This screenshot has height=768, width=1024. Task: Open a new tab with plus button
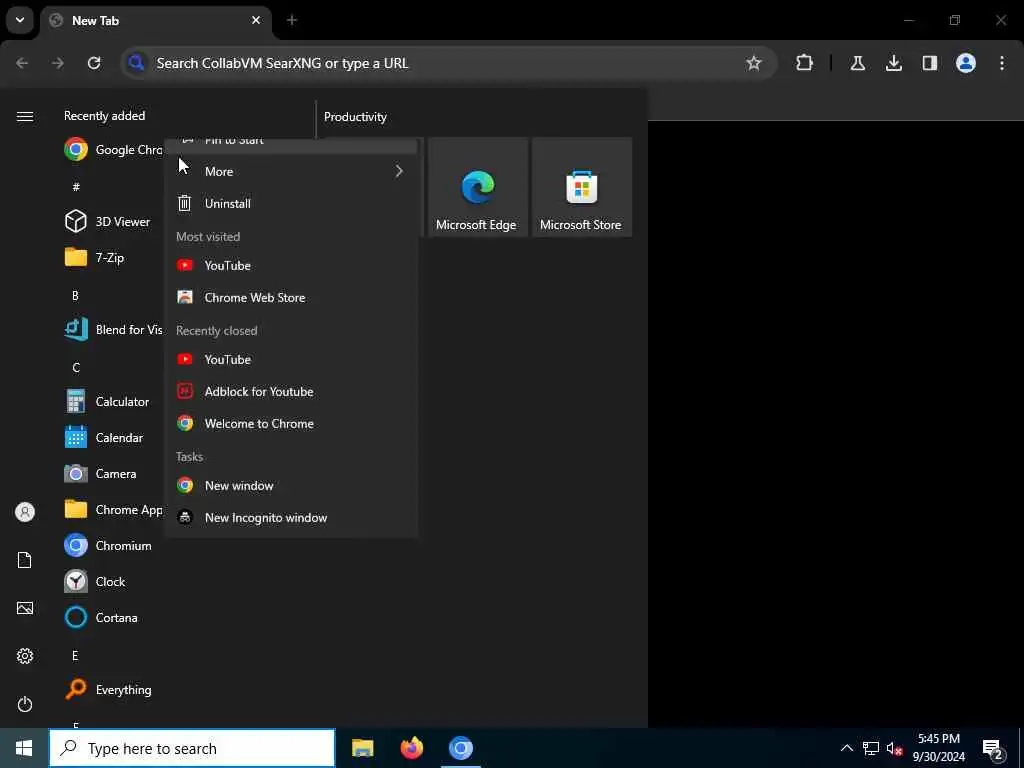coord(292,20)
